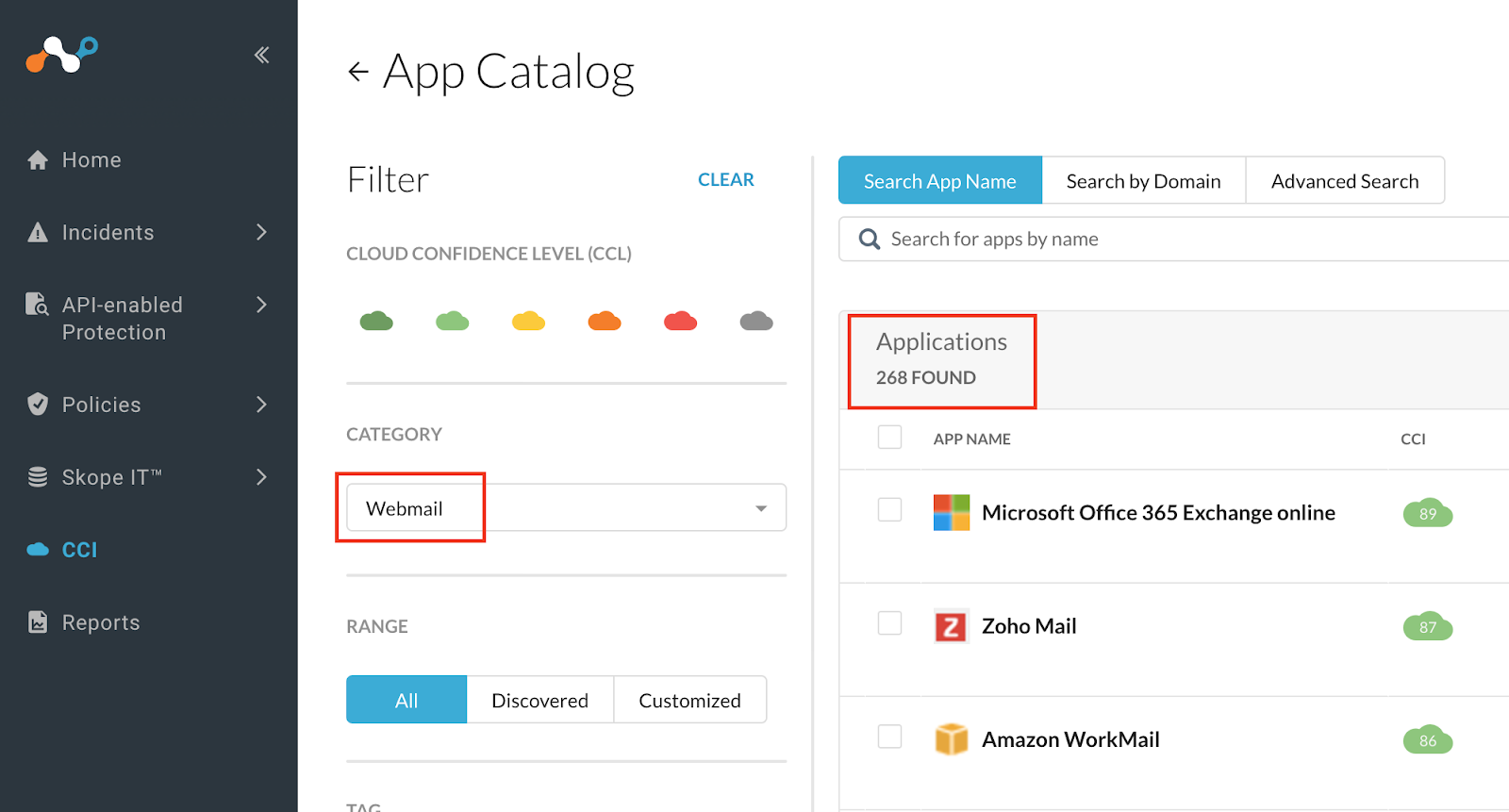Collapse the sidebar with double chevron
The width and height of the screenshot is (1509, 812).
(262, 55)
